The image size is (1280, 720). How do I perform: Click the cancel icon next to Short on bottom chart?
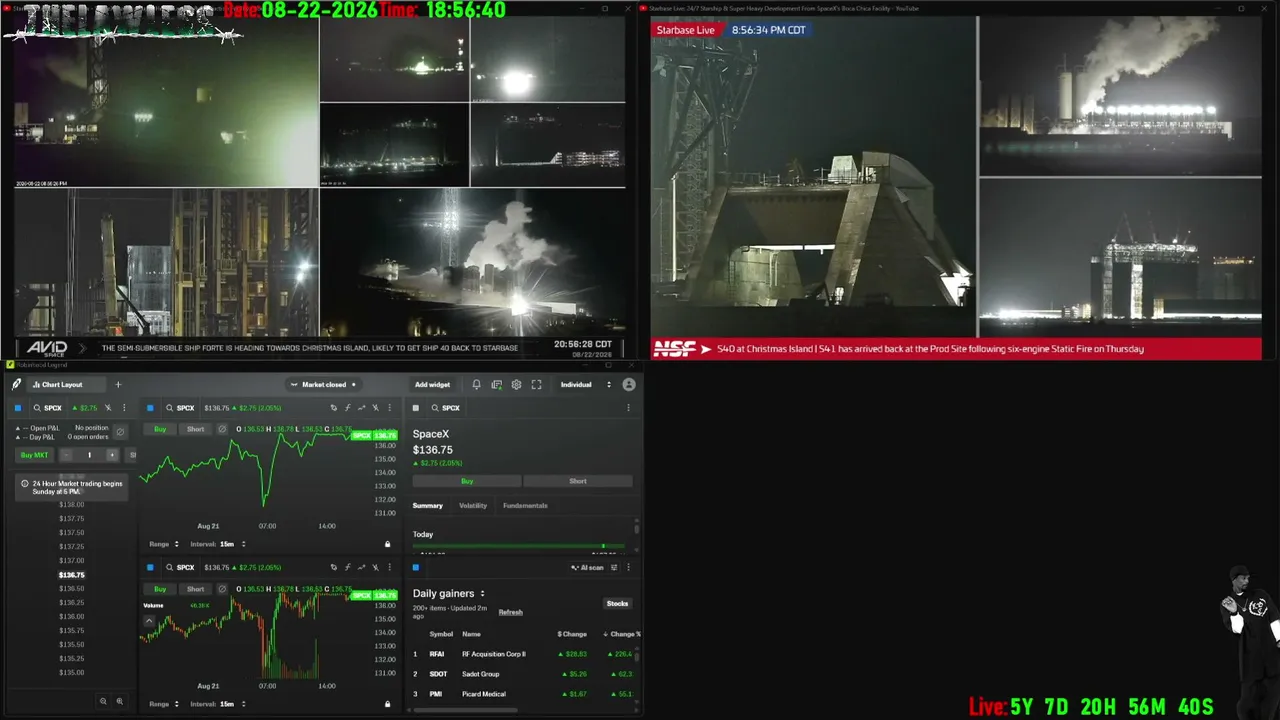(222, 589)
